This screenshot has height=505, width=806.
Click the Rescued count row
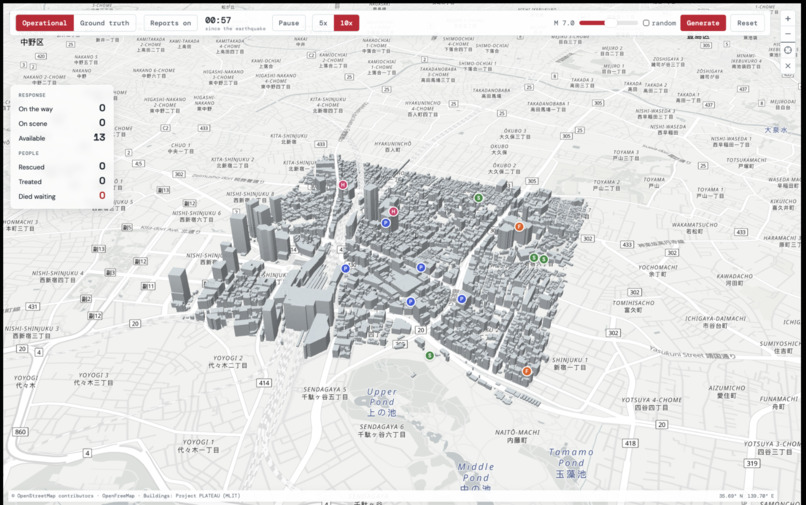62,167
